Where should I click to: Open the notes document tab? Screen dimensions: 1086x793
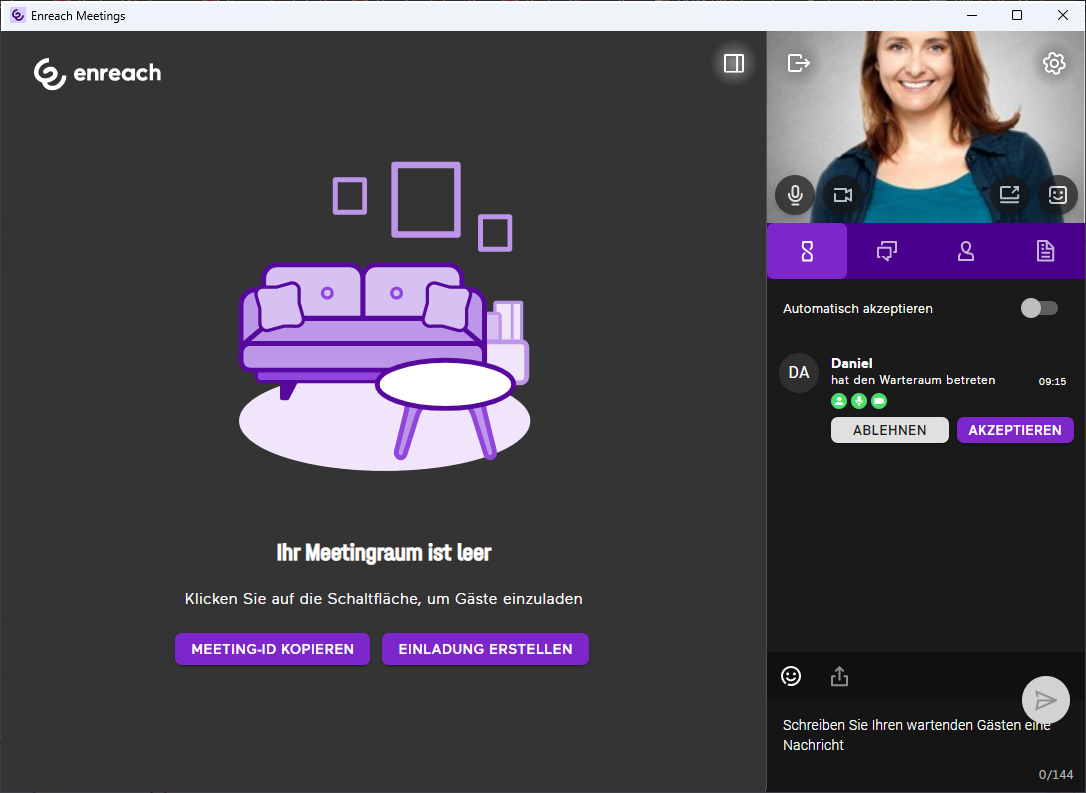(x=1045, y=251)
